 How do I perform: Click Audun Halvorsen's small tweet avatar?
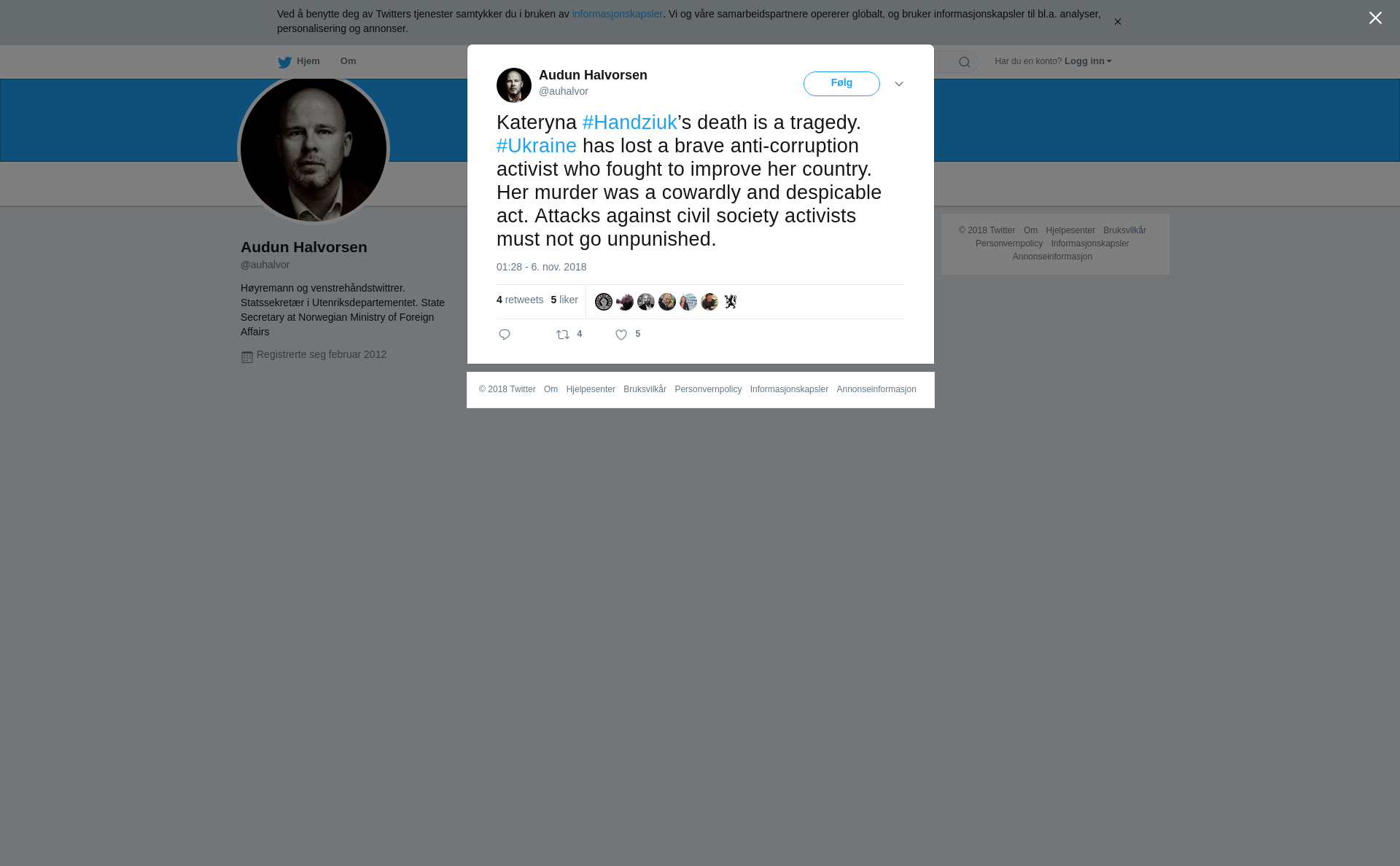[514, 85]
